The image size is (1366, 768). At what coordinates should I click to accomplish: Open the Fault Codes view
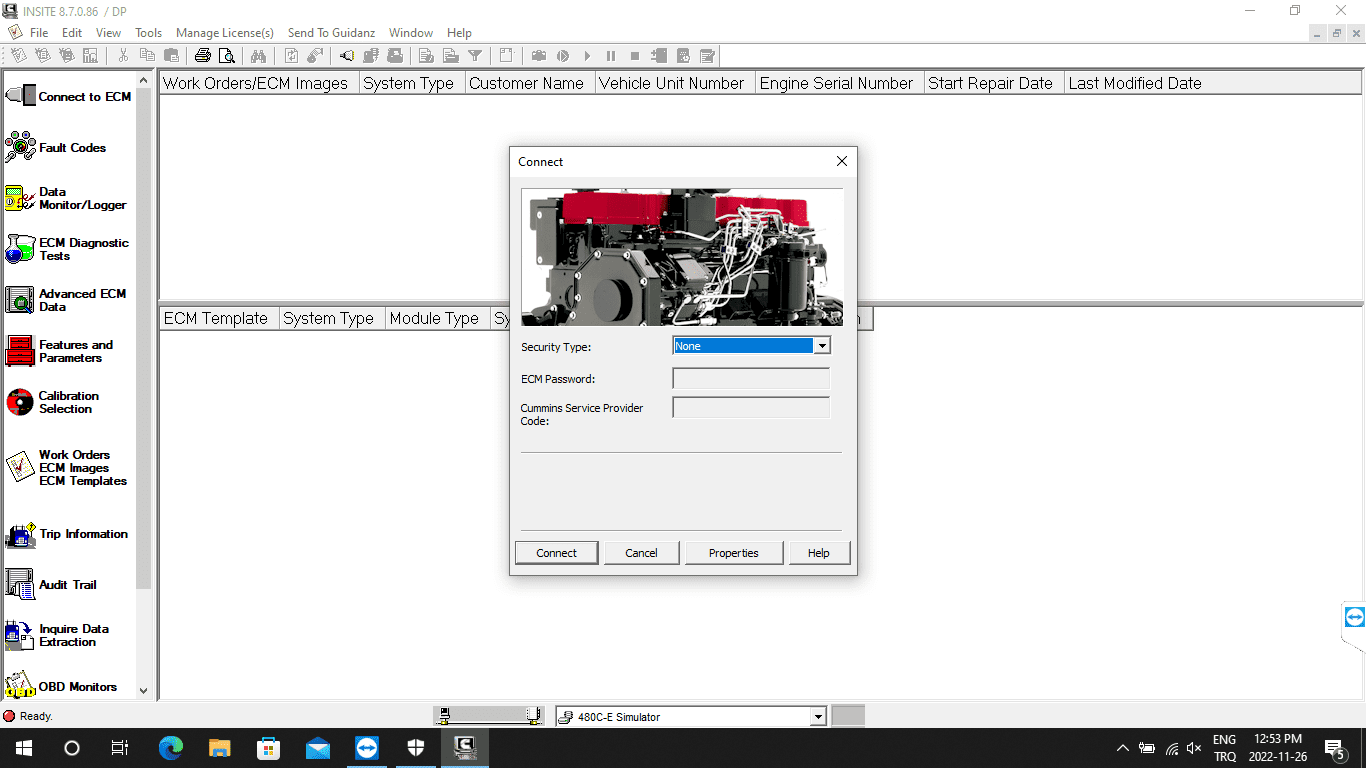coord(21,148)
